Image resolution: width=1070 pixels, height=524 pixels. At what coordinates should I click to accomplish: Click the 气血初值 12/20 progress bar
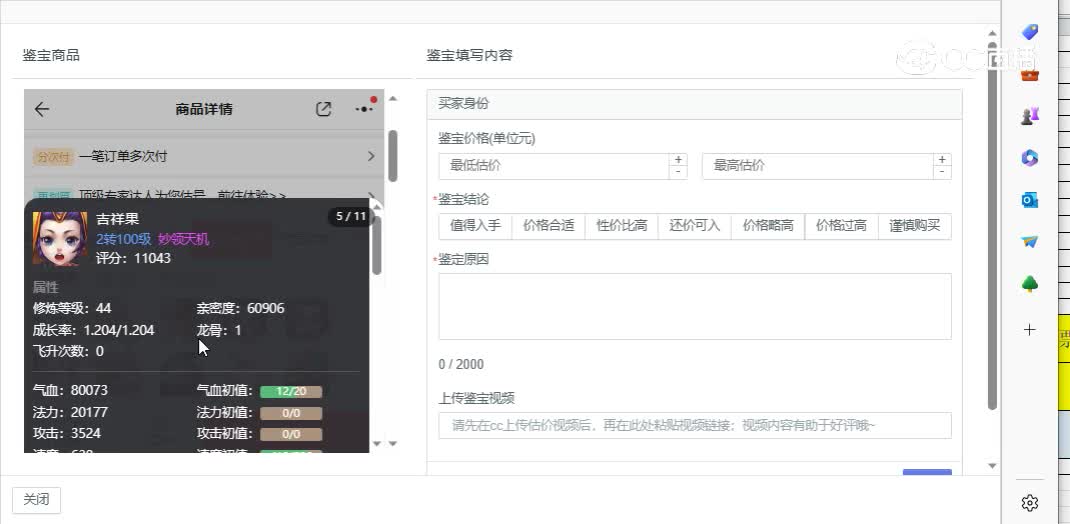(291, 391)
